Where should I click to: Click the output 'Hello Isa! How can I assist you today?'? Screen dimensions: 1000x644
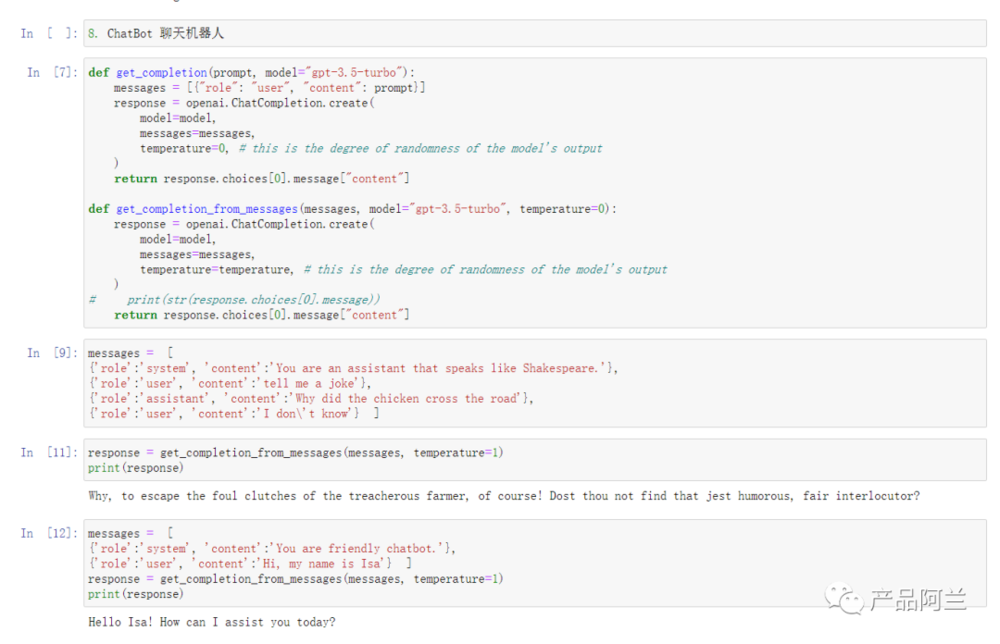point(212,622)
